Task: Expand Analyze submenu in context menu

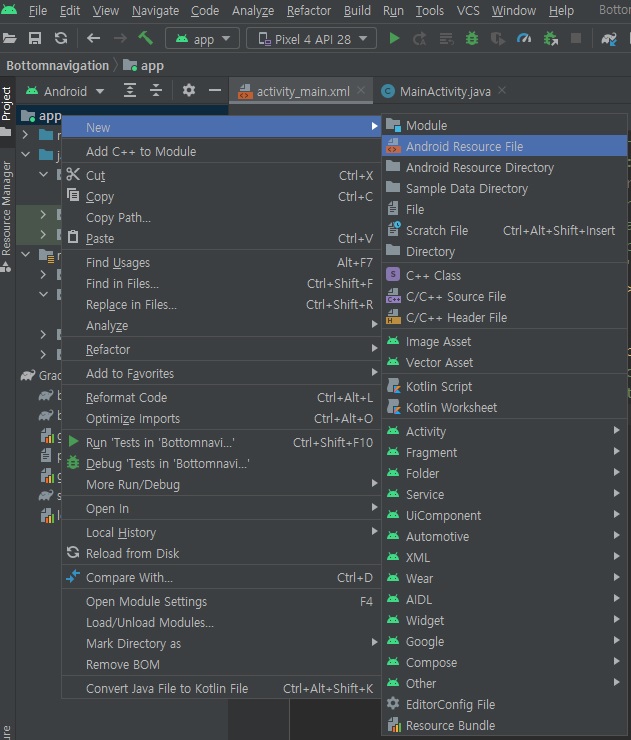Action: 221,326
